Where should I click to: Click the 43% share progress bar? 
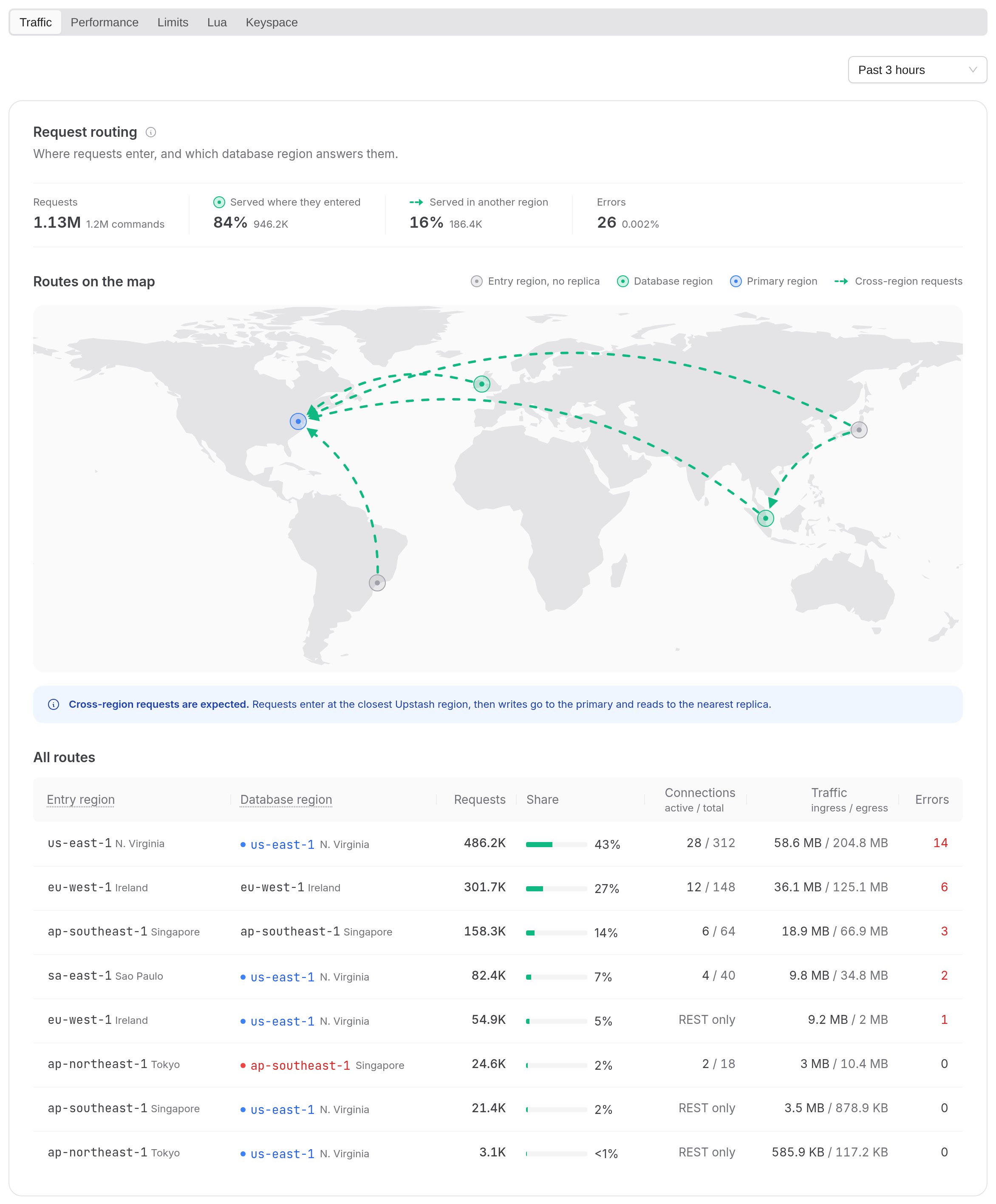556,845
